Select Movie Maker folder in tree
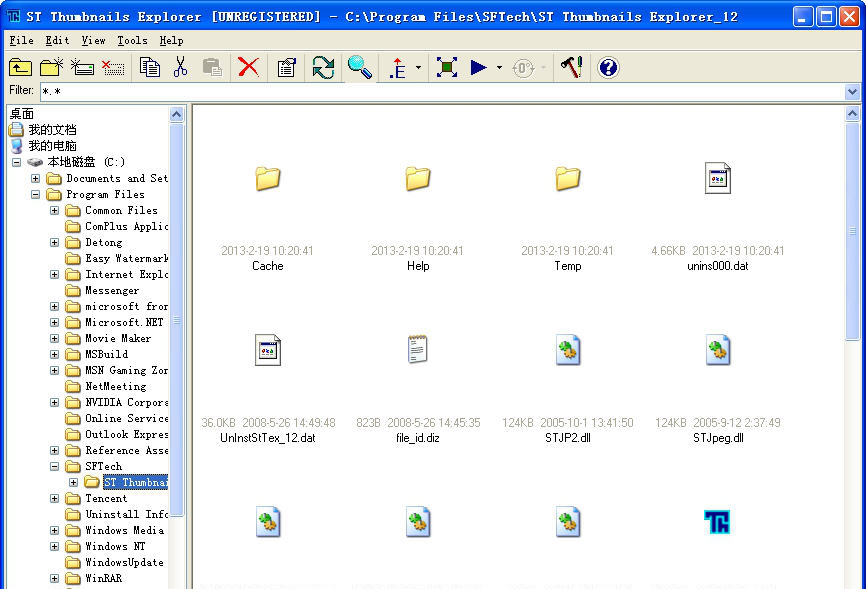866x612 pixels. (118, 339)
